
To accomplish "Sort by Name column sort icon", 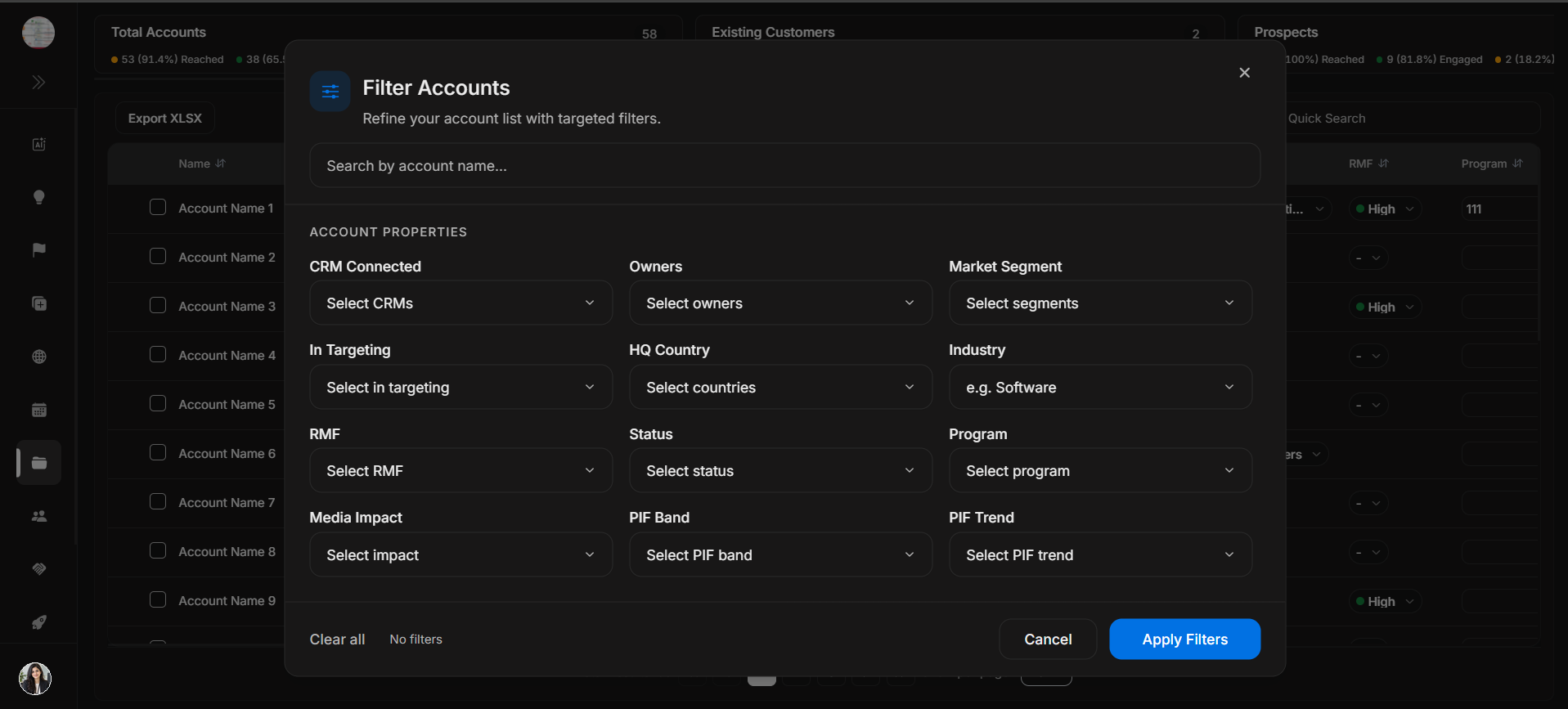I will [x=221, y=164].
